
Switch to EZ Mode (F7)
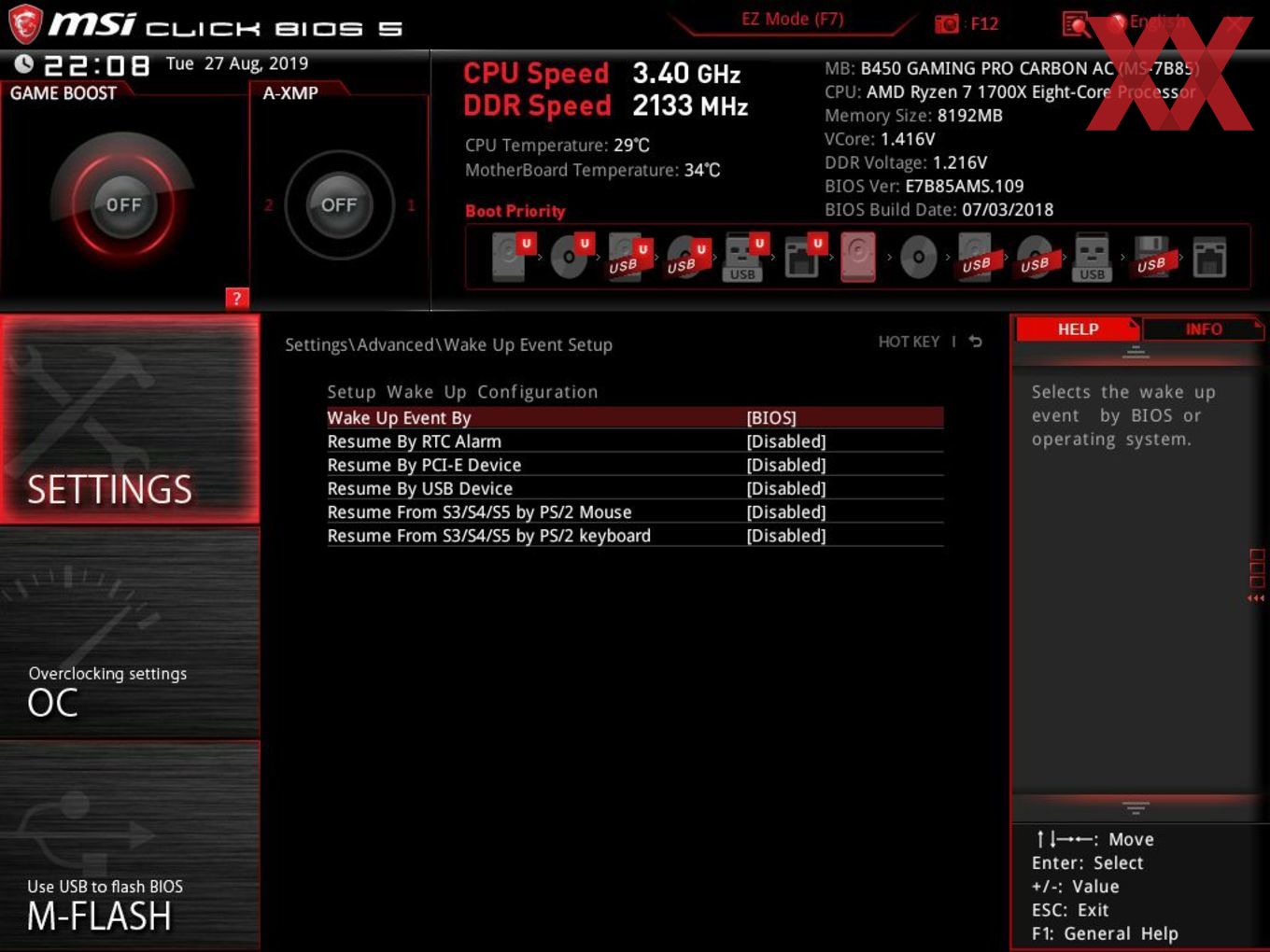coord(793,20)
